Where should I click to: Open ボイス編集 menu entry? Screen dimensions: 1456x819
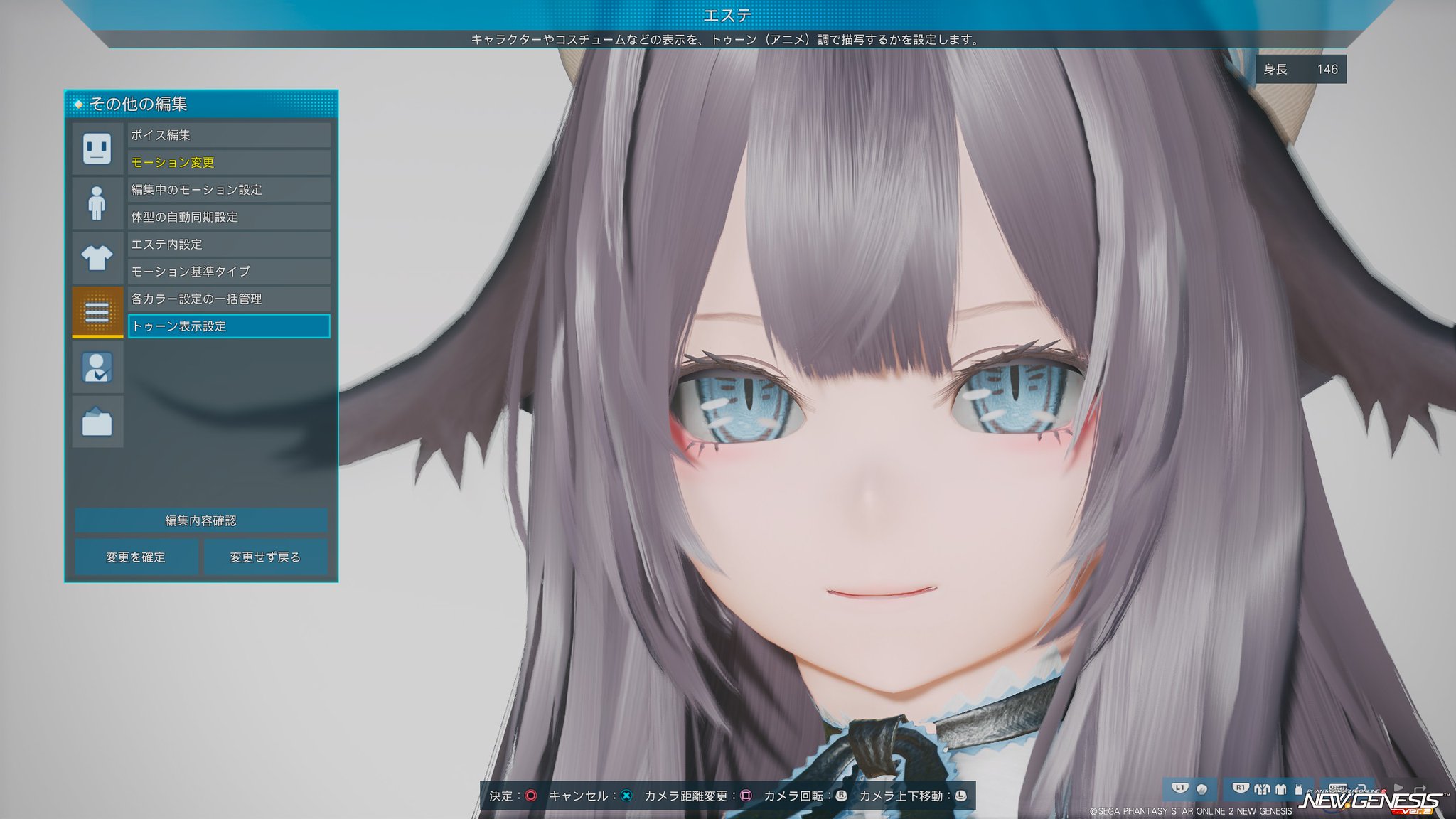point(229,135)
